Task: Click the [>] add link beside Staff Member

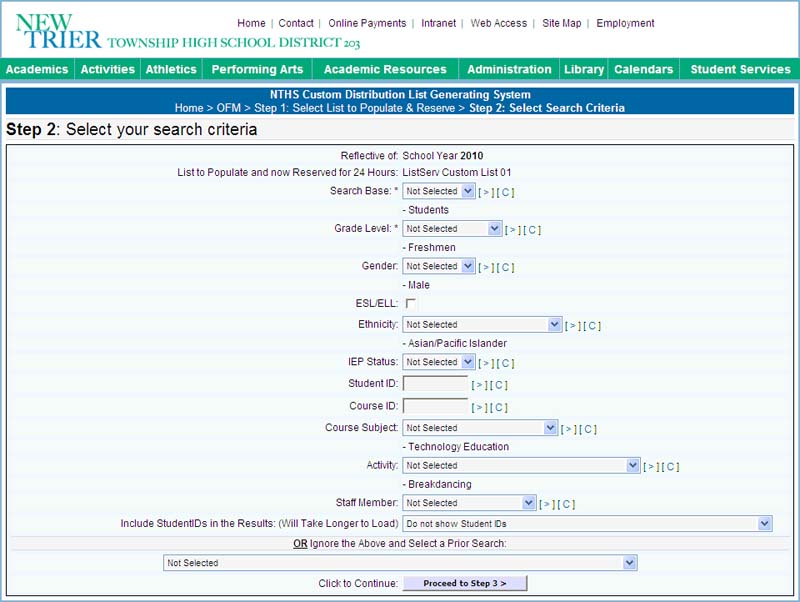Action: [547, 505]
